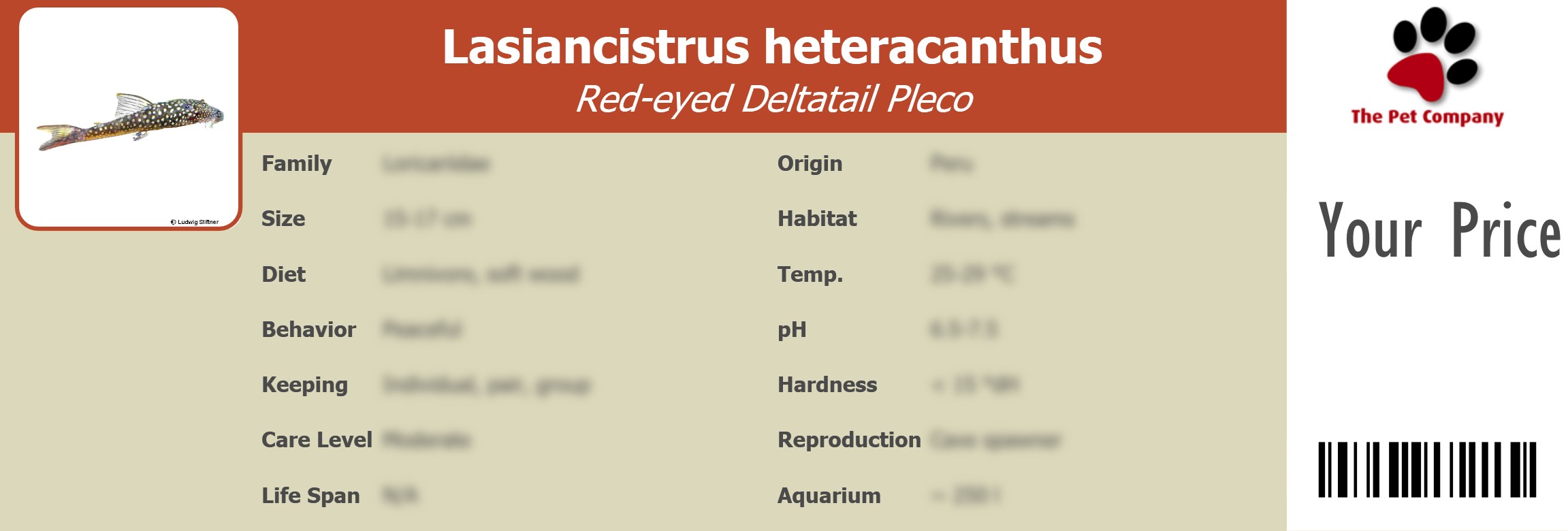Select the Origin field label

pos(810,163)
